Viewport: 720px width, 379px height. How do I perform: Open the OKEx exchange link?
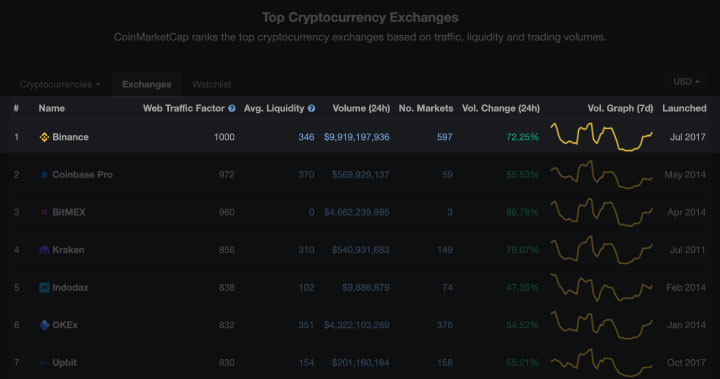tap(65, 325)
